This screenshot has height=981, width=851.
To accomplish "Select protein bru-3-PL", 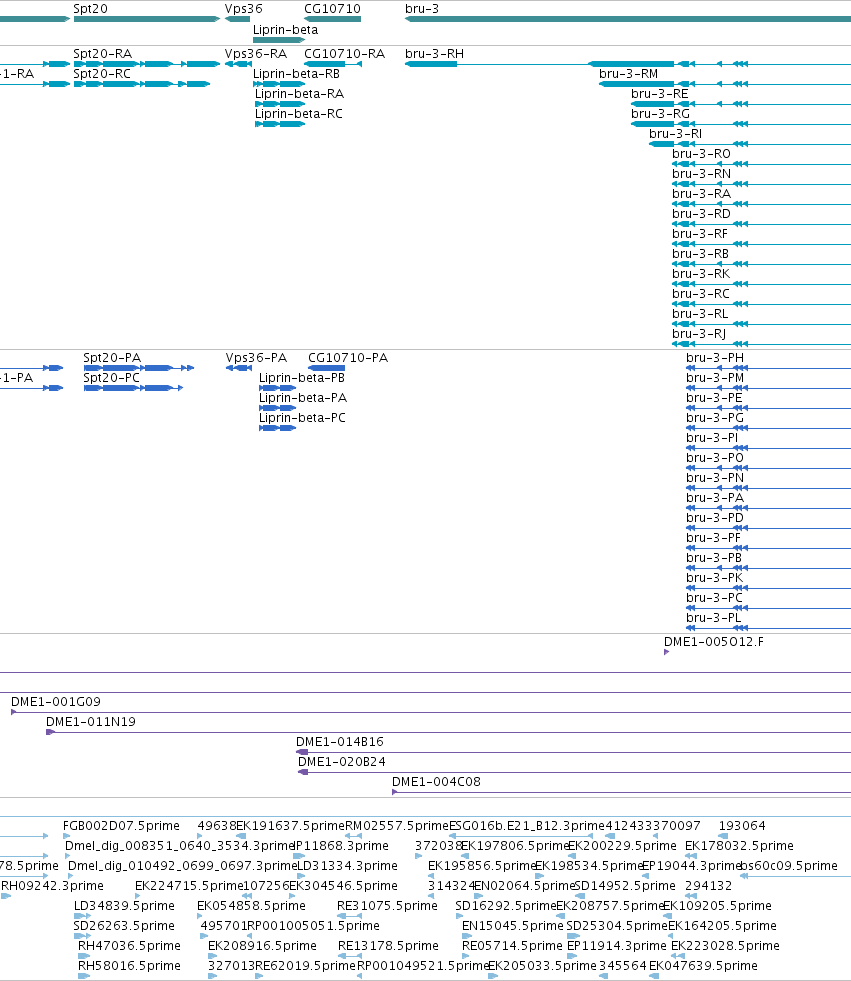I will point(768,628).
